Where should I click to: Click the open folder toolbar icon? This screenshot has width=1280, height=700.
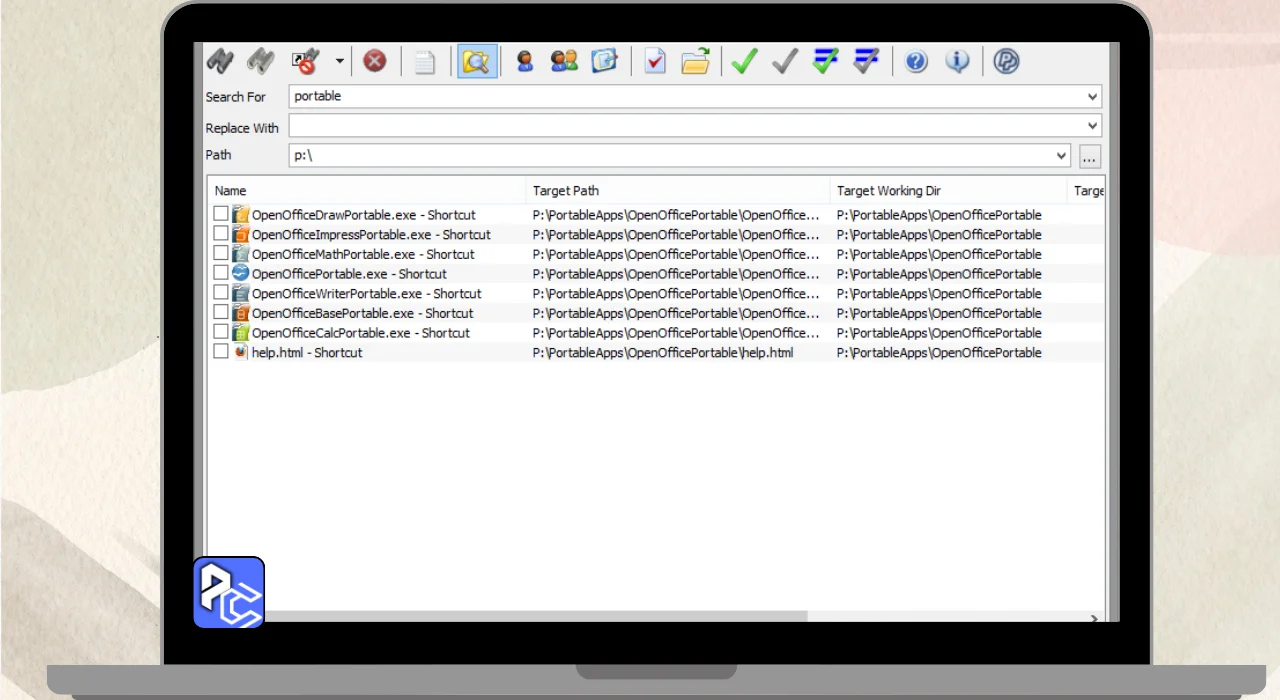coord(695,62)
